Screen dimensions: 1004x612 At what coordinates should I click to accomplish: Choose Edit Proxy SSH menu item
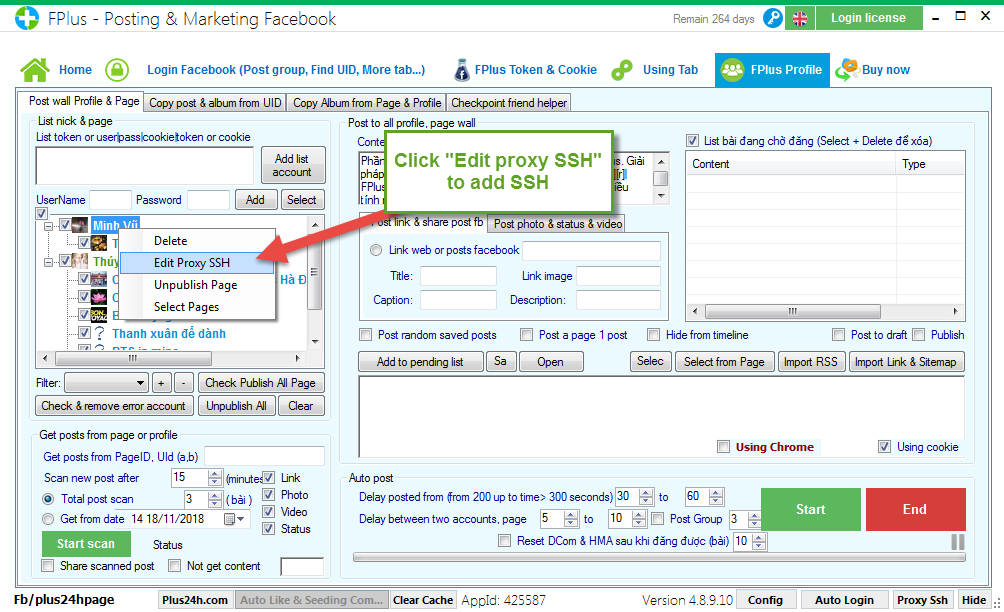coord(197,262)
